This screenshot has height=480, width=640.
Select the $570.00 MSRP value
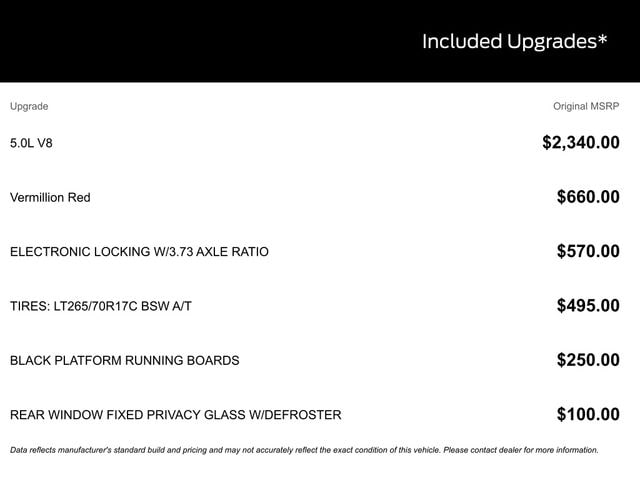588,252
